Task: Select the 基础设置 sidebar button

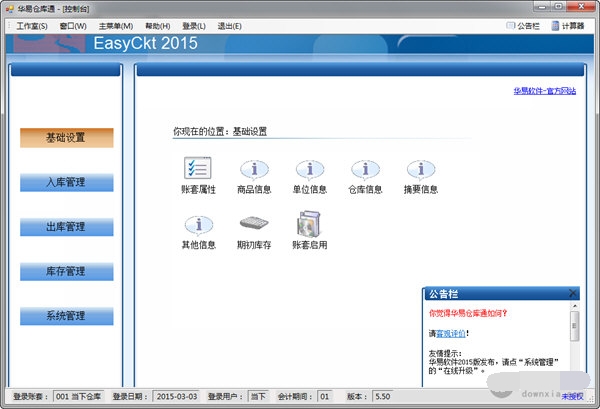Action: point(66,138)
